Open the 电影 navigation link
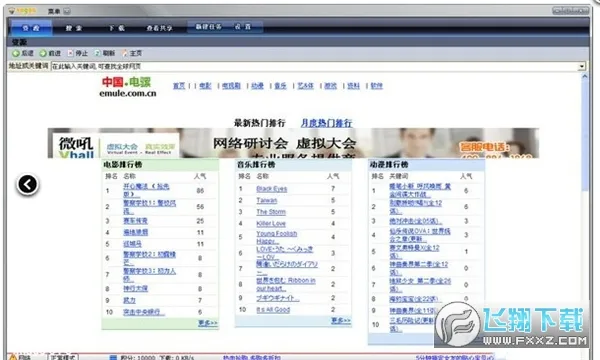The height and width of the screenshot is (360, 600). (x=205, y=86)
